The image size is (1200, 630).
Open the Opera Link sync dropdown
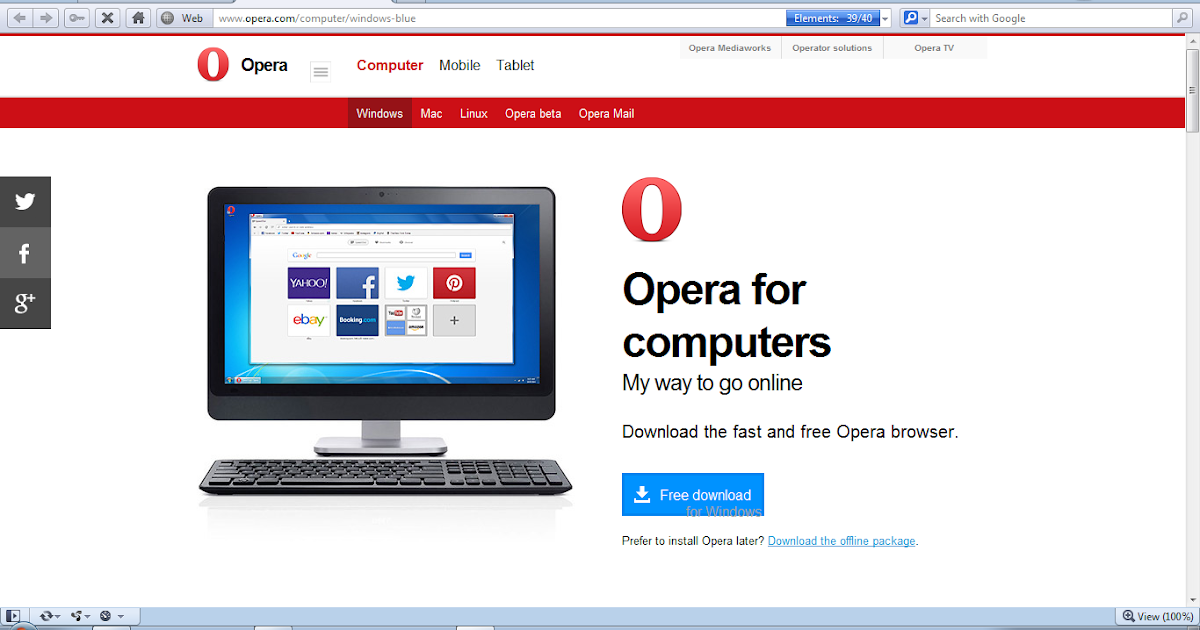tap(50, 616)
